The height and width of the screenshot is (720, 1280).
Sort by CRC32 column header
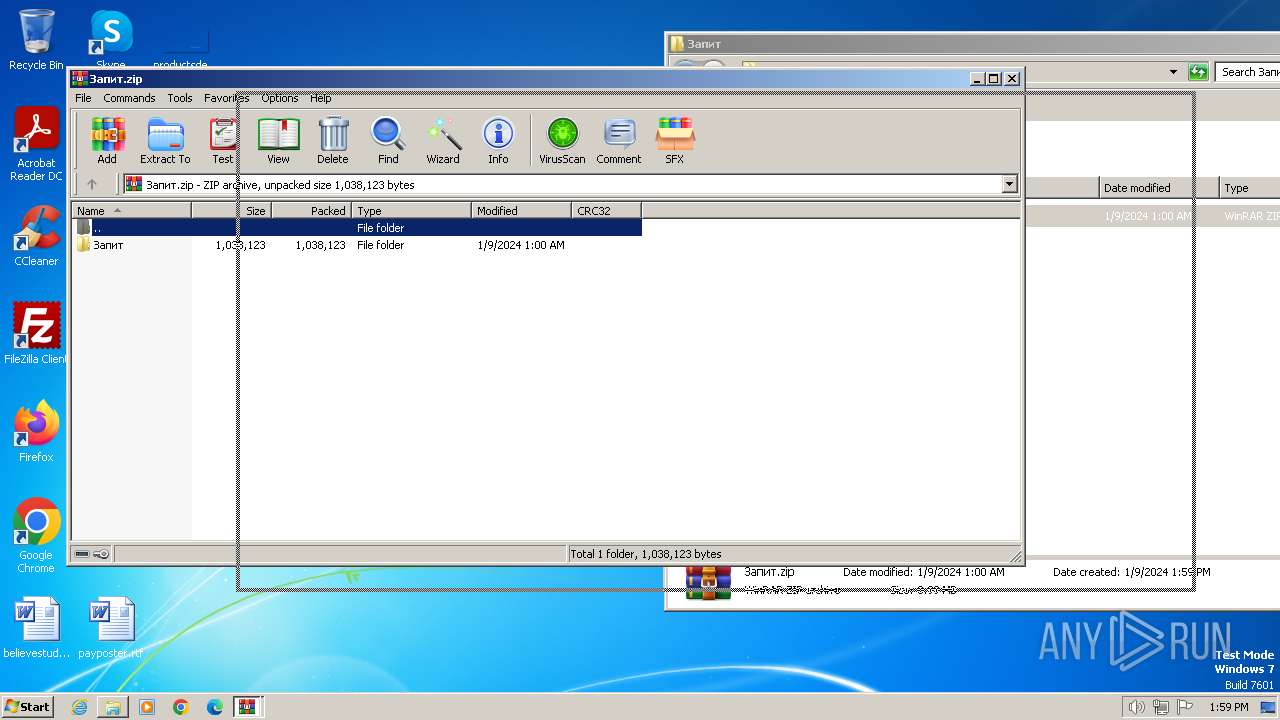click(x=606, y=211)
